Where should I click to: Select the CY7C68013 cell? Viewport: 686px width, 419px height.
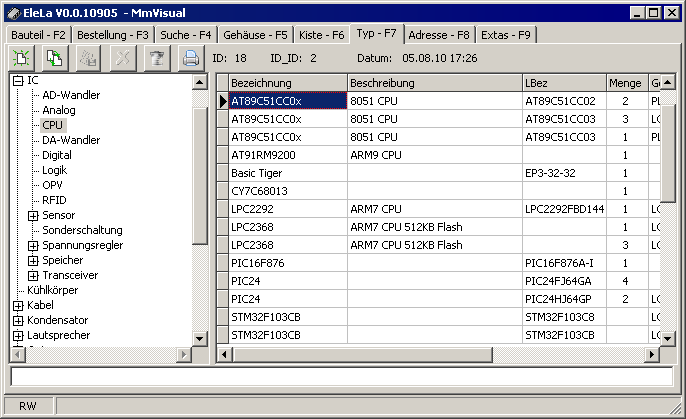288,191
